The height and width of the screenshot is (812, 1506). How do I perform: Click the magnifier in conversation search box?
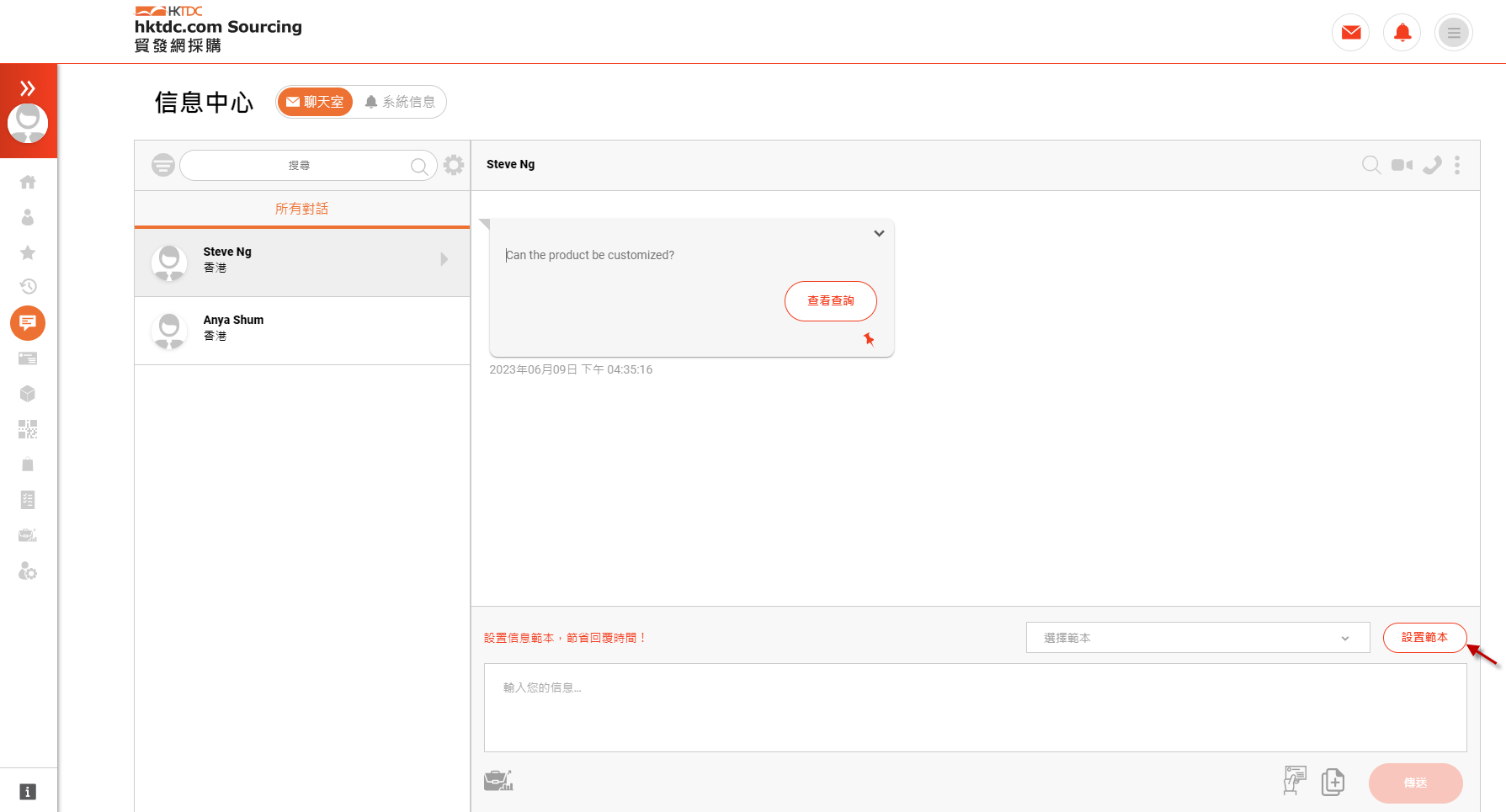click(x=419, y=166)
